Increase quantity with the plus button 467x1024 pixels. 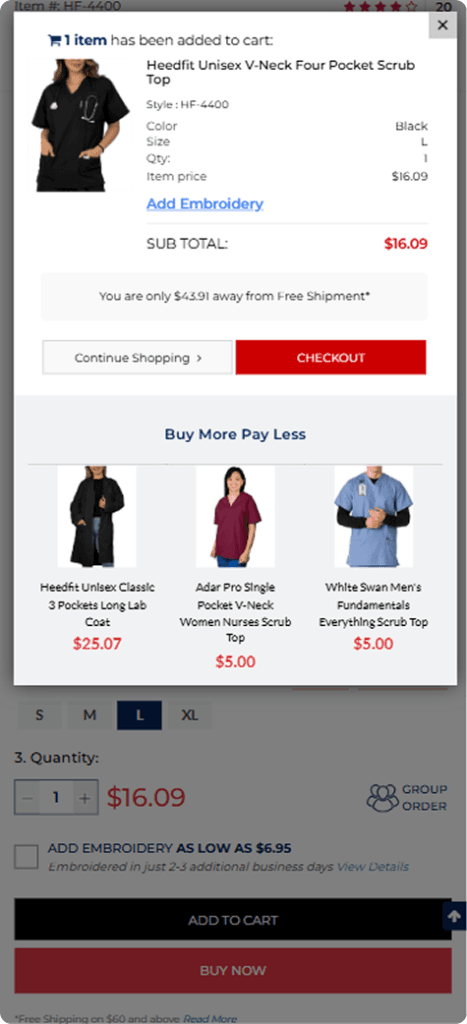point(85,797)
